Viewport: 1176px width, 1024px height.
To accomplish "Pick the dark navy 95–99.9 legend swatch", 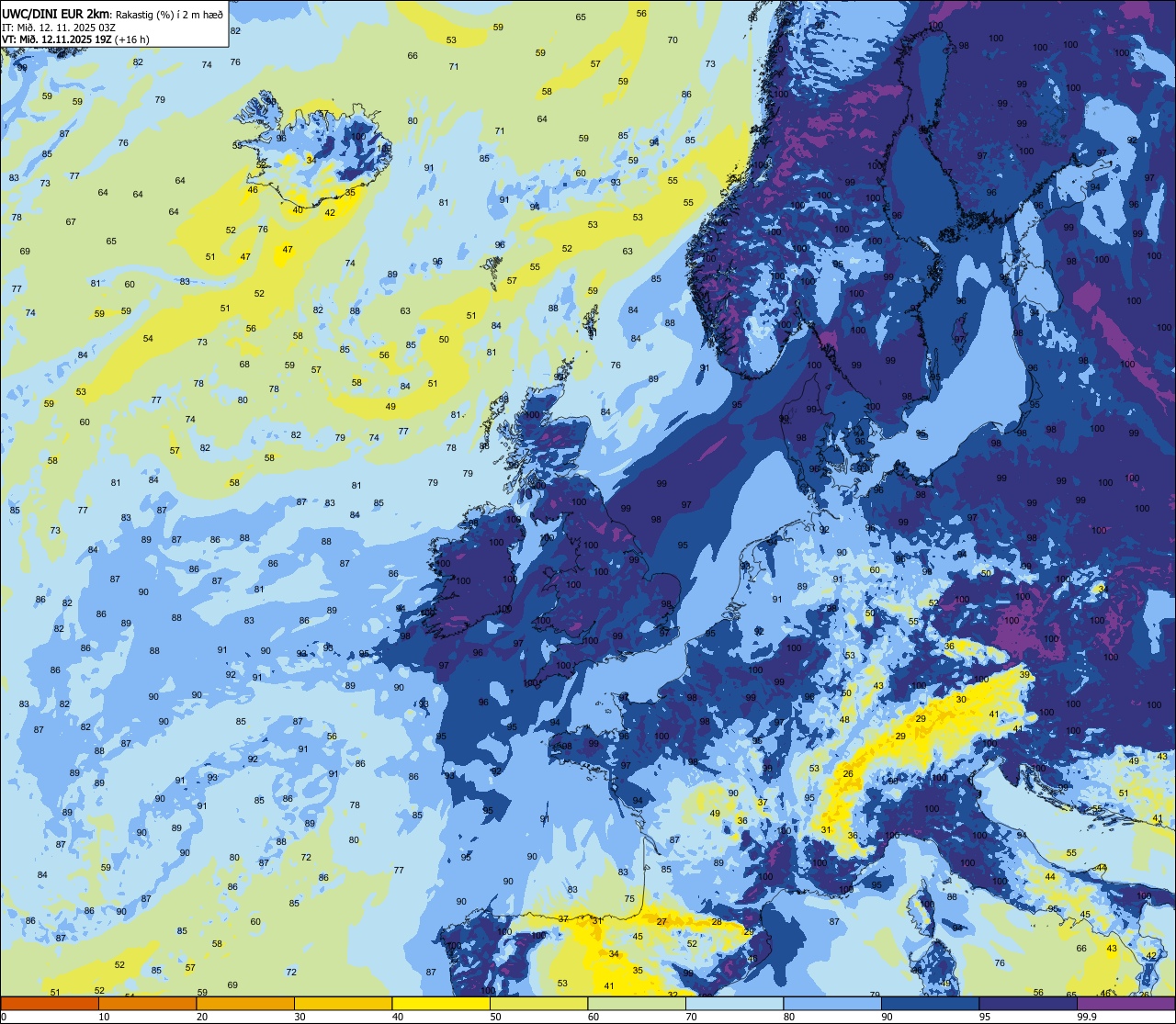I will tap(1028, 1003).
